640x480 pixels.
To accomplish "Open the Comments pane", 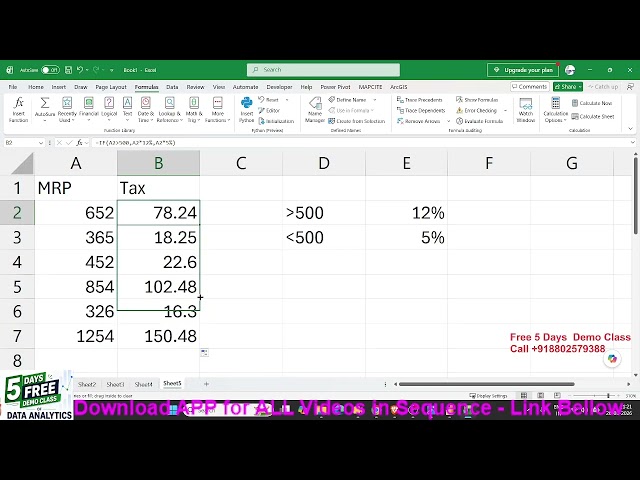I will (529, 87).
